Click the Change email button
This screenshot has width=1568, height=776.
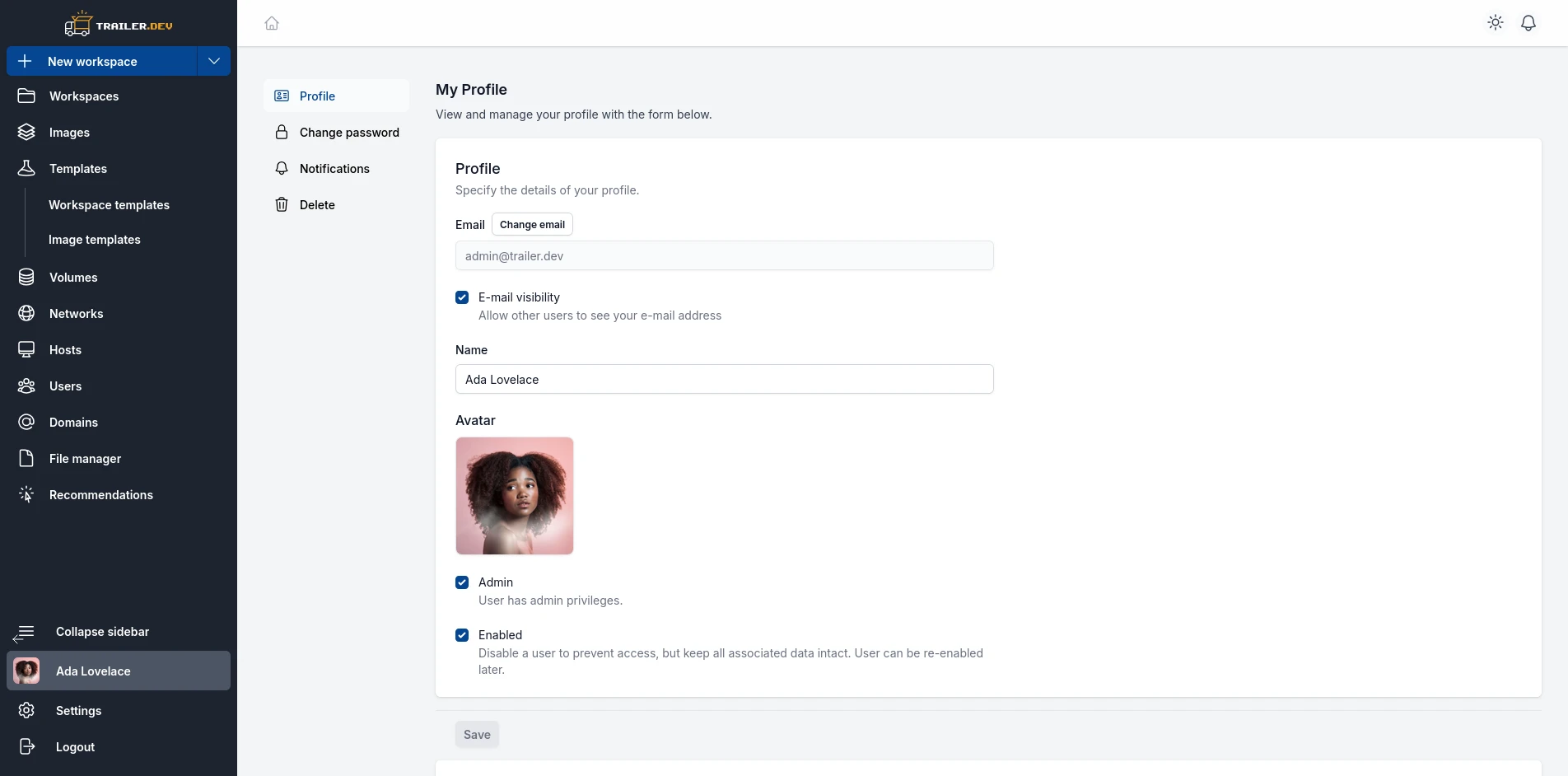click(x=532, y=224)
